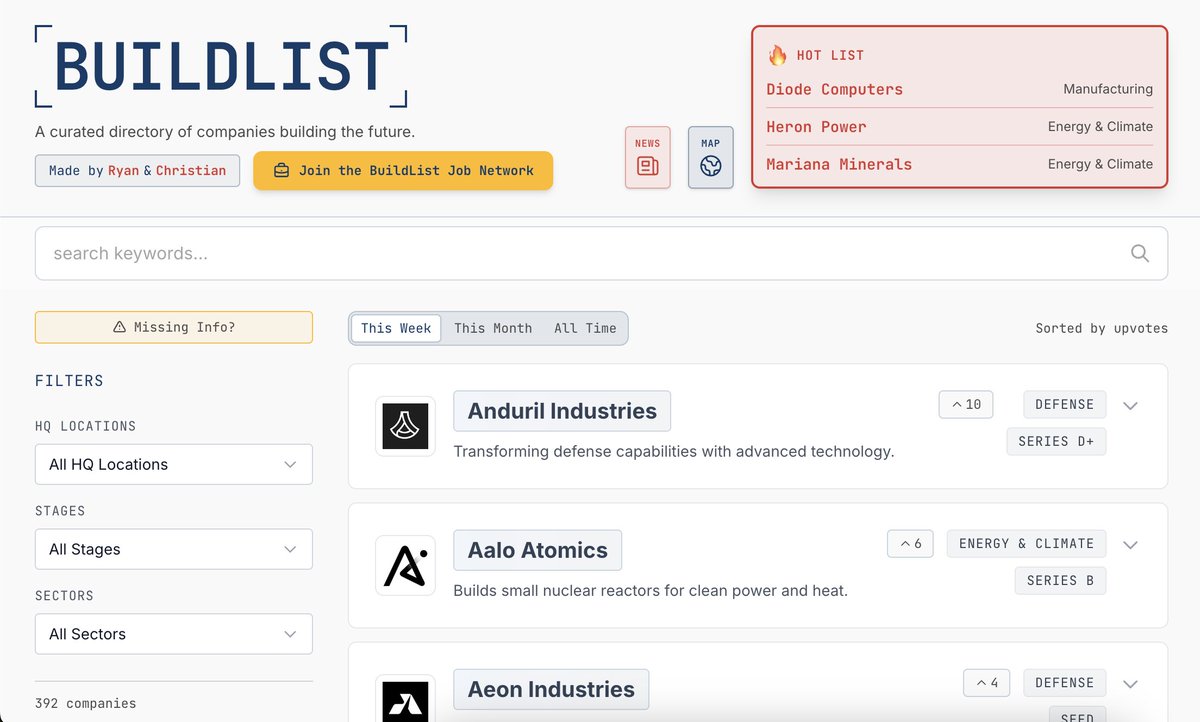Click the DEFENSE tag on Anduril Industries
The image size is (1200, 722).
tap(1064, 404)
